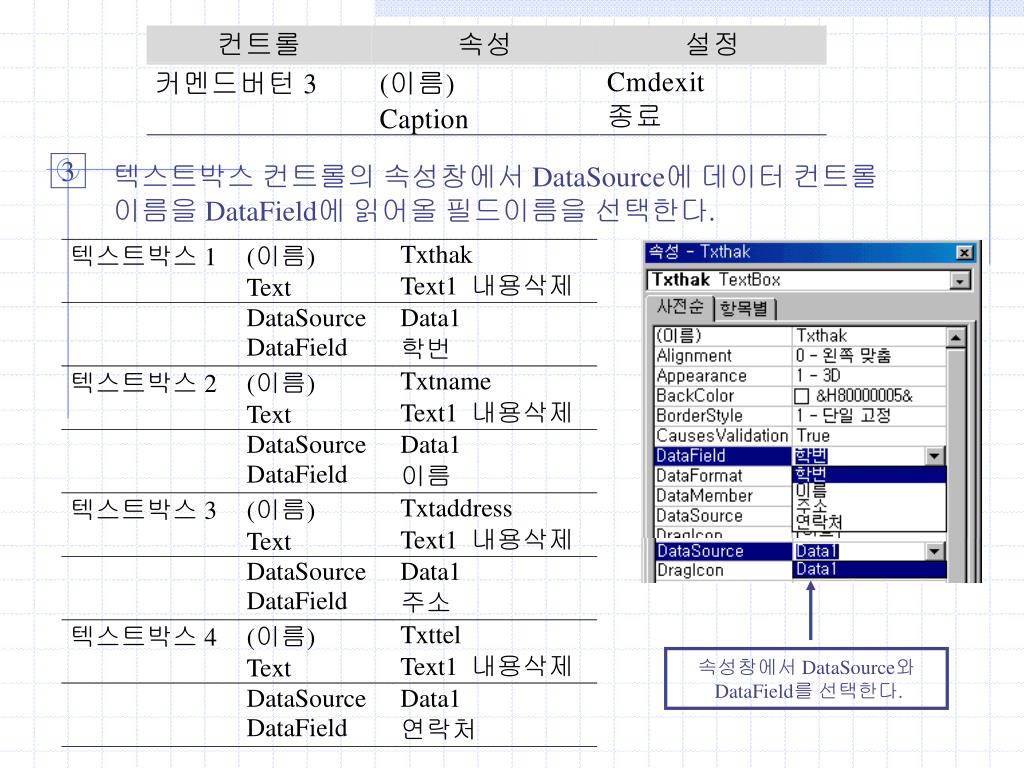Screen dimensions: 1024x768
Task: Click the Txthak name value cell
Action: click(869, 336)
